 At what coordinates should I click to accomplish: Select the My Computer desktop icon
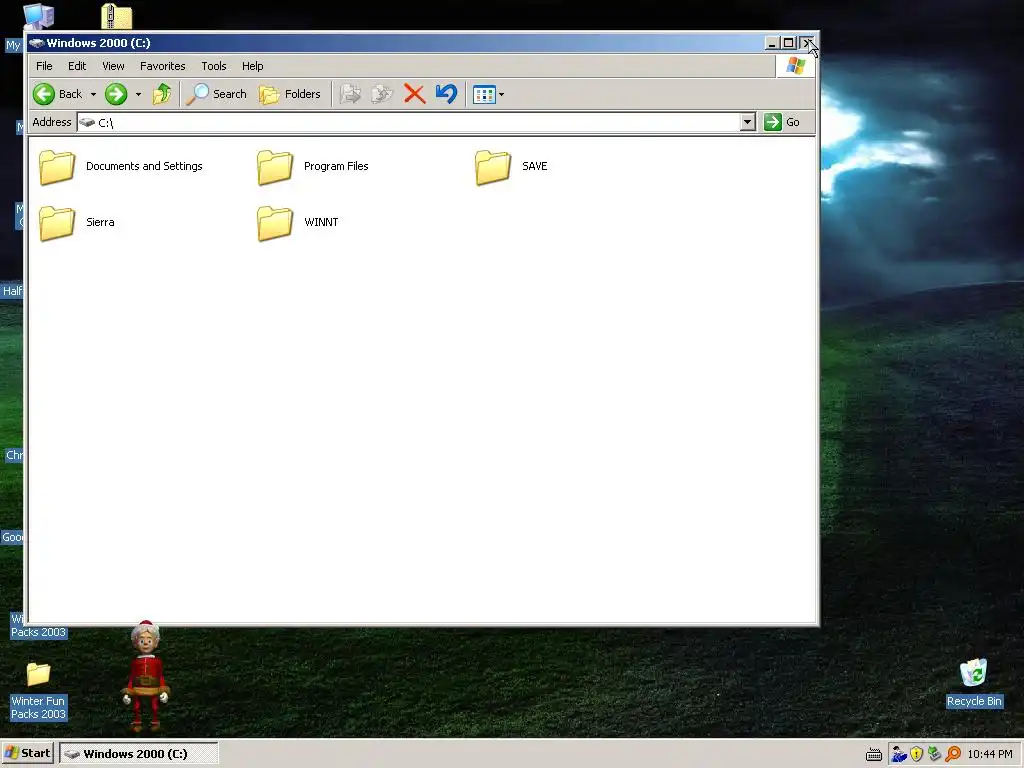tap(38, 16)
